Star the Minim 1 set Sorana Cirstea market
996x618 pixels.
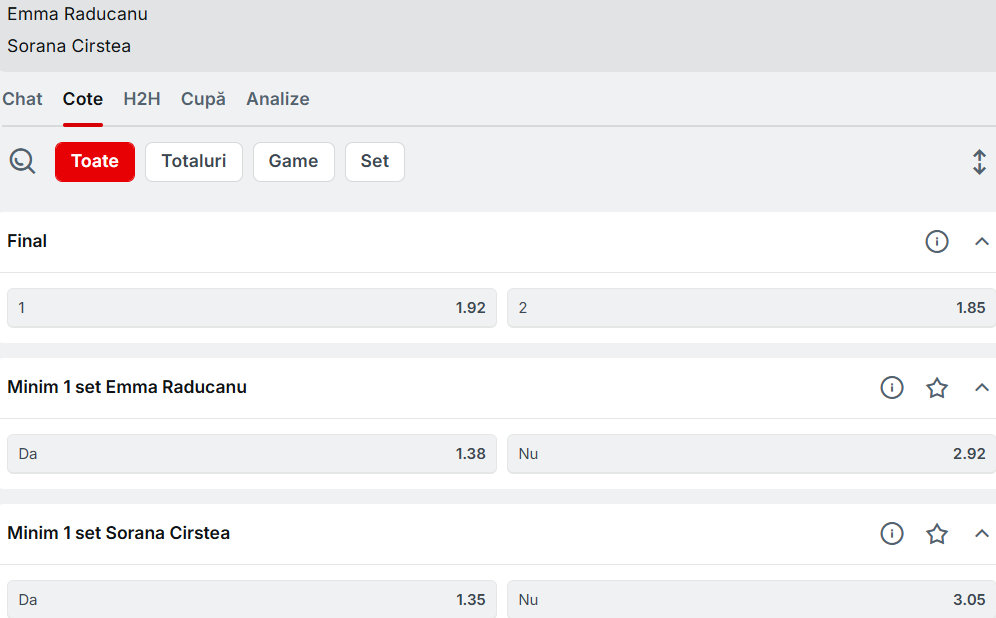937,534
